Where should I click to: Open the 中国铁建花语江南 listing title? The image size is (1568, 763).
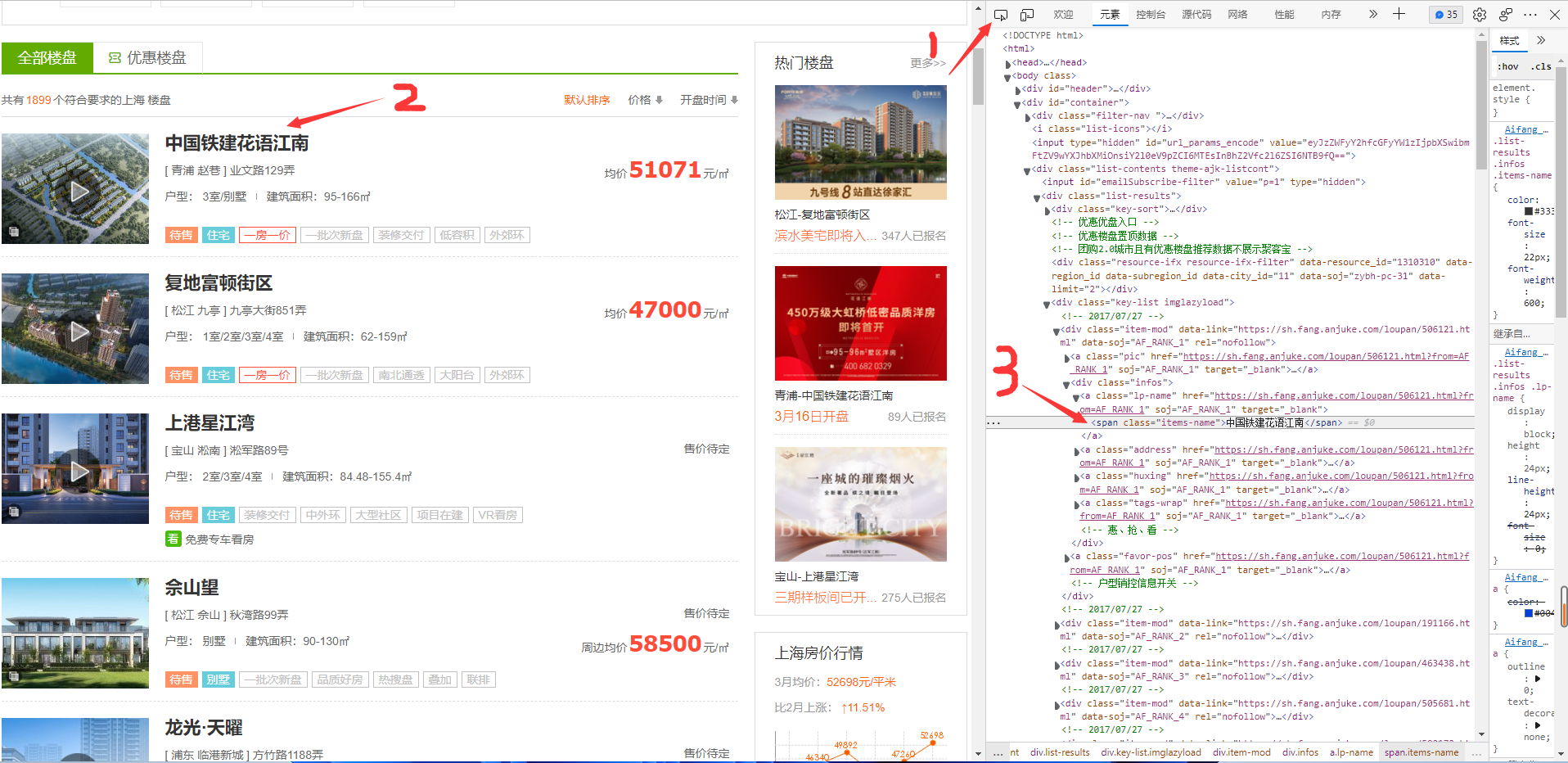pyautogui.click(x=237, y=143)
